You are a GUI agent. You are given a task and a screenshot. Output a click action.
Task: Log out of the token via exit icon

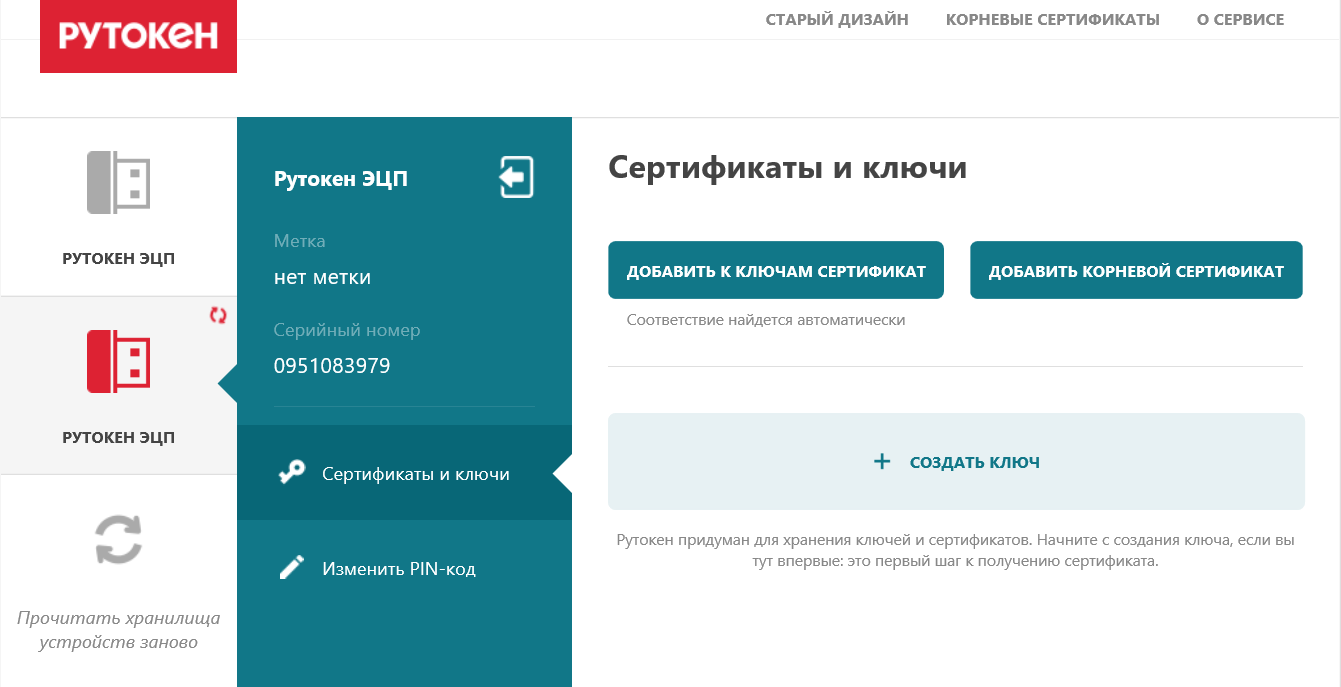(516, 178)
